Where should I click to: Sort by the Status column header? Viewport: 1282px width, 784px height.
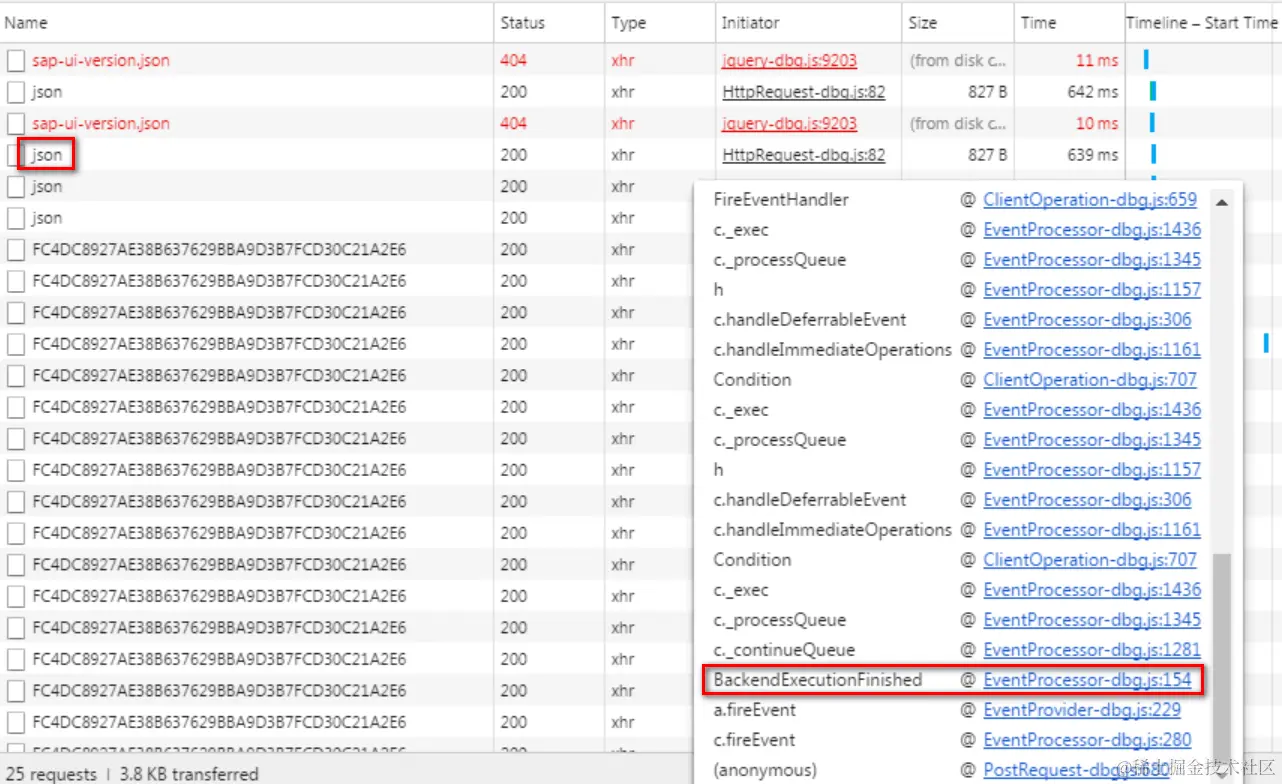pos(549,22)
